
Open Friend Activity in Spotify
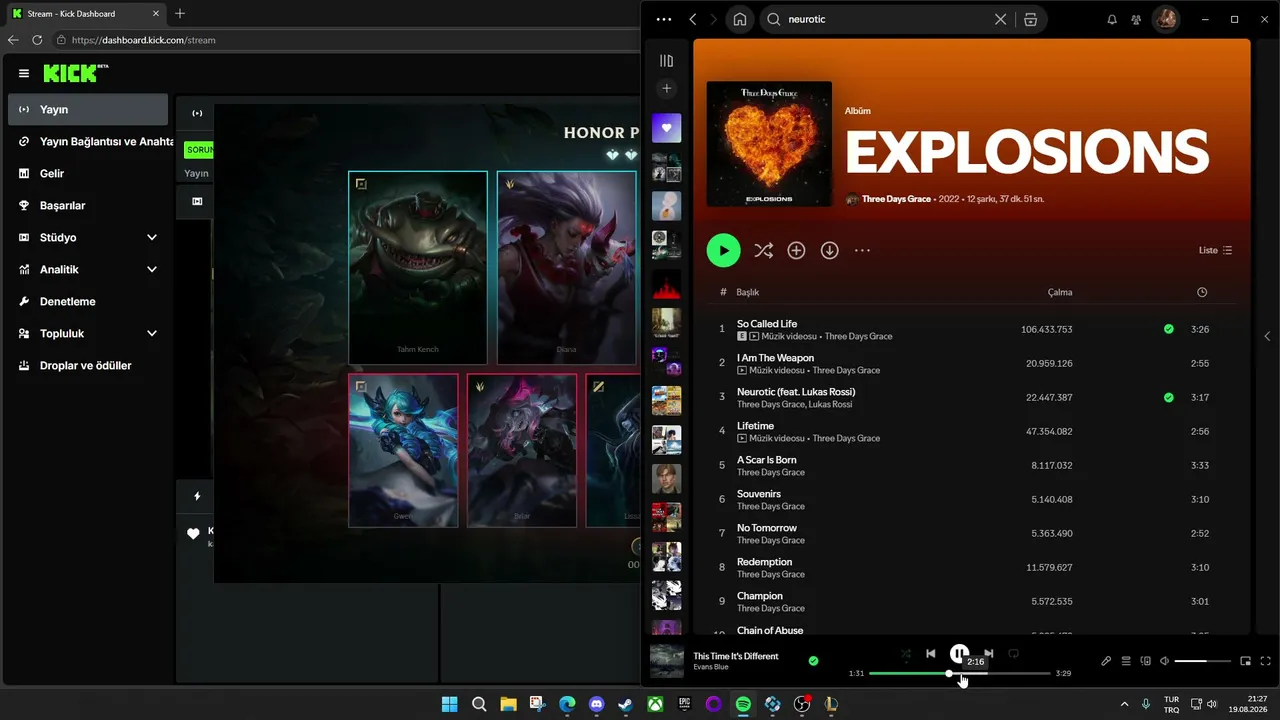tap(1136, 19)
